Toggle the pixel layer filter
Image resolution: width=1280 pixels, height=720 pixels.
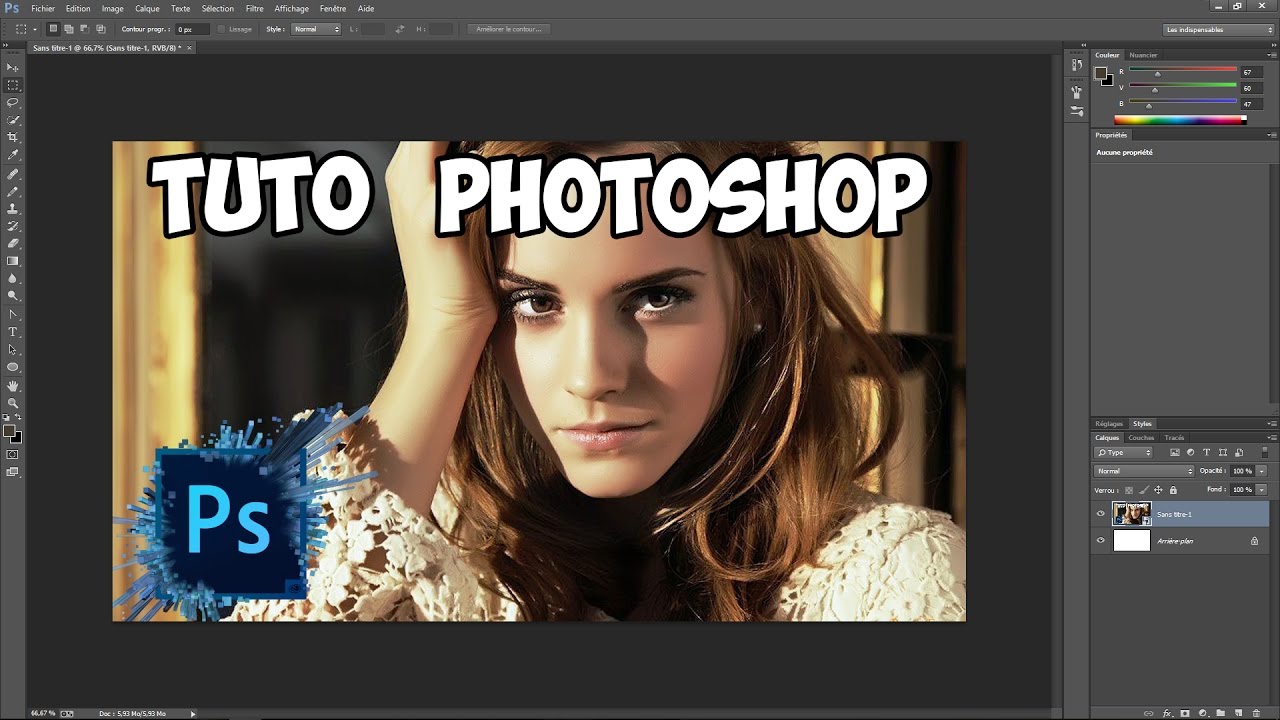pyautogui.click(x=1175, y=453)
